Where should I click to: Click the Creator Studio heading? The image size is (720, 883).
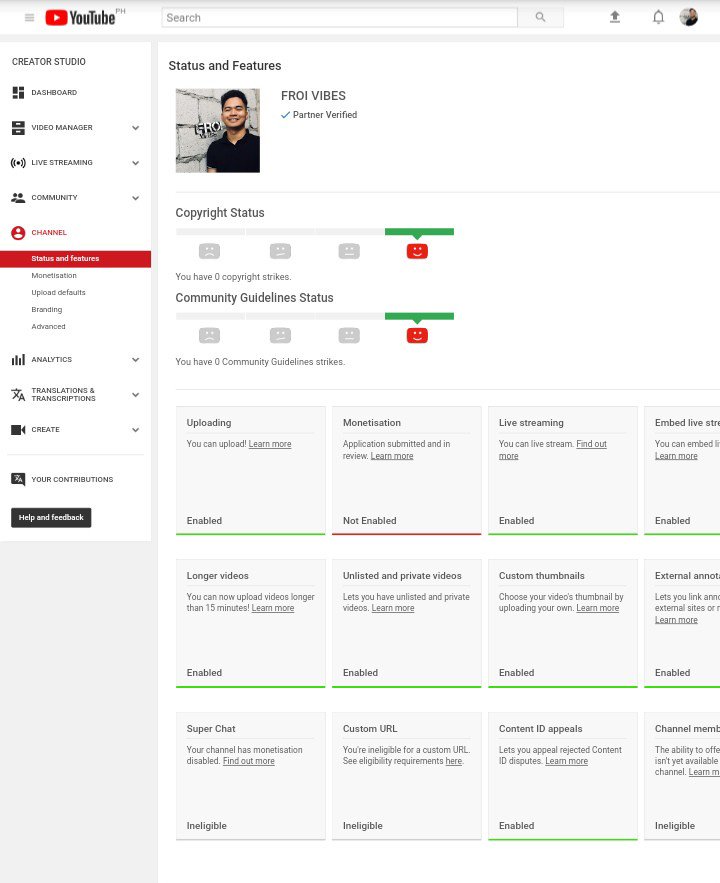[x=49, y=61]
